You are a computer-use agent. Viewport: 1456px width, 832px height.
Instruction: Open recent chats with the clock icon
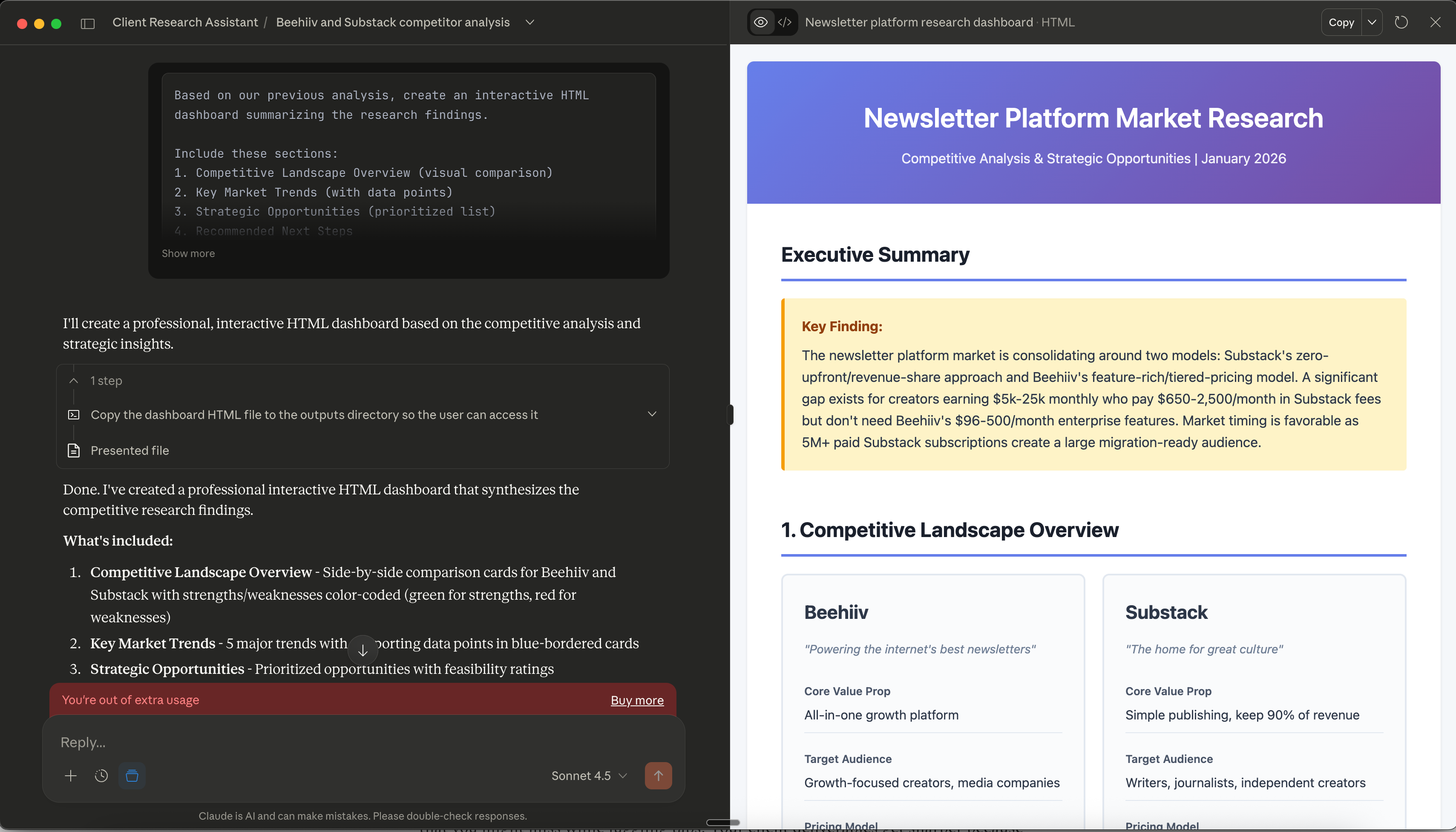(x=101, y=775)
